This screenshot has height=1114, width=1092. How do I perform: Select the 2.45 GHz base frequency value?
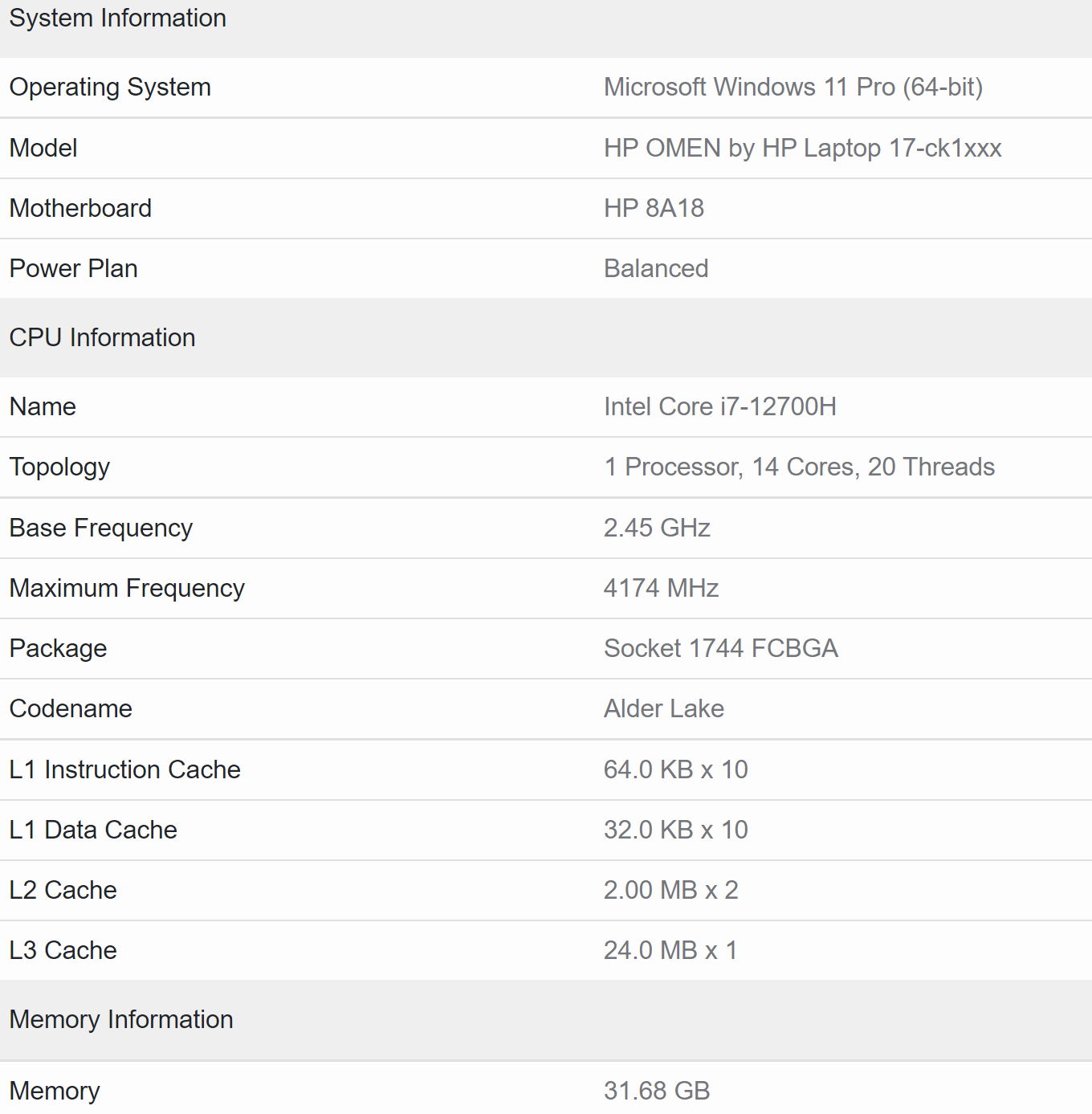click(x=657, y=528)
